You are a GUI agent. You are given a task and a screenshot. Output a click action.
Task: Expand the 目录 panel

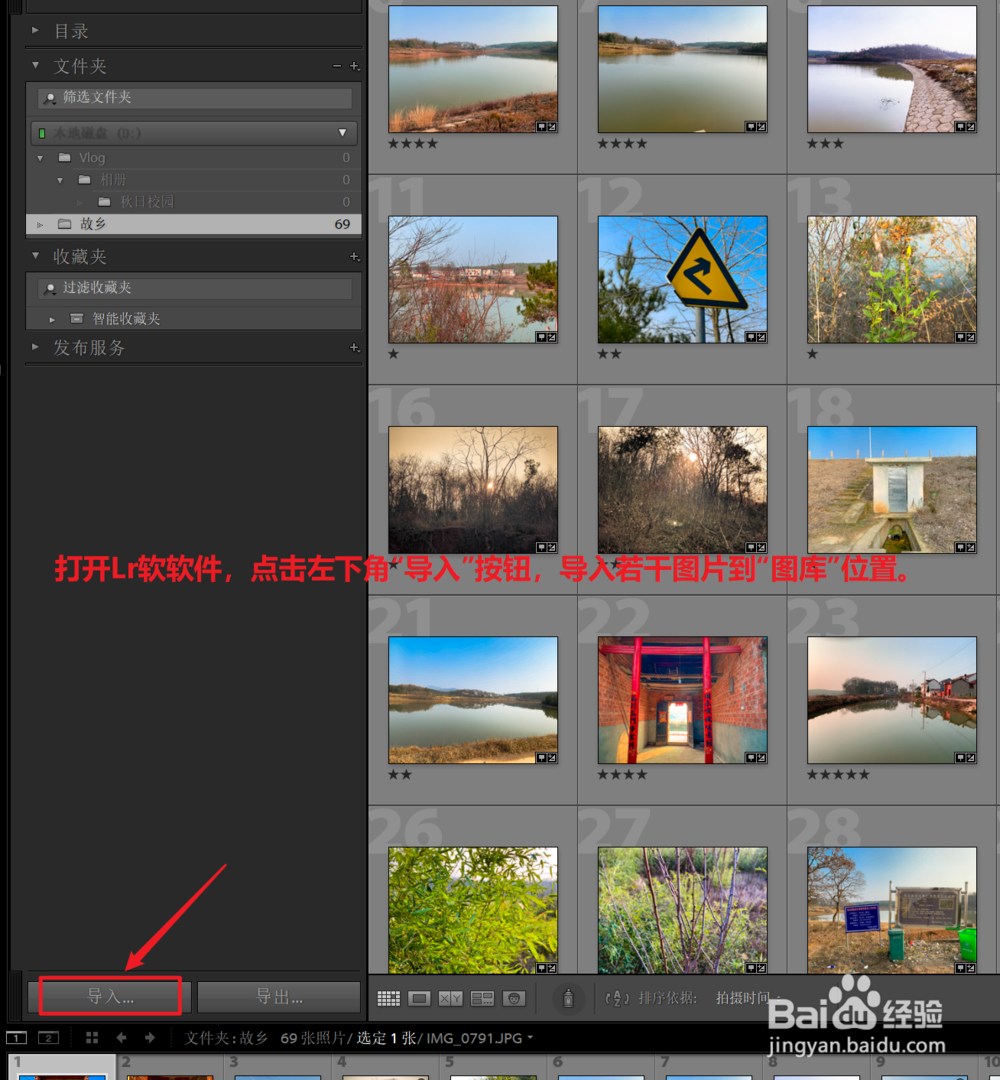pos(35,30)
